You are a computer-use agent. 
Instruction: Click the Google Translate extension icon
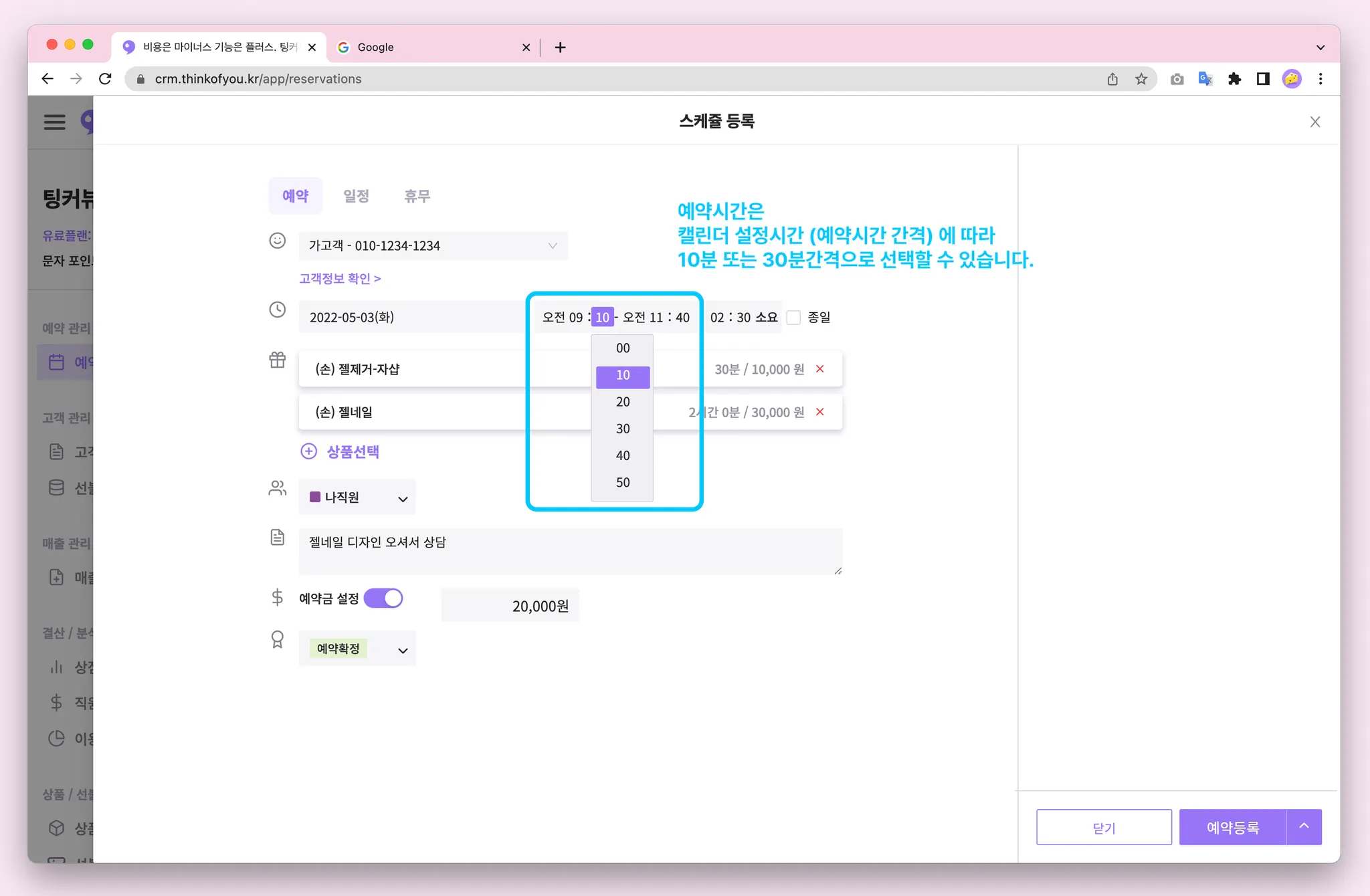[1205, 79]
